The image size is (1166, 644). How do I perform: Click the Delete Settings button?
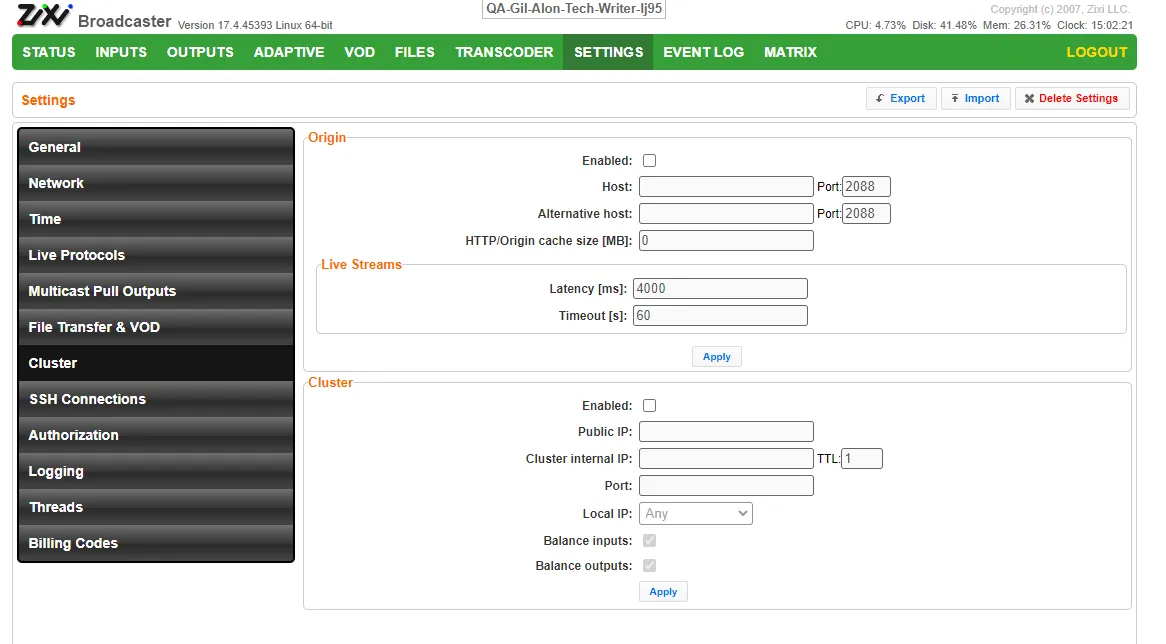coord(1072,98)
